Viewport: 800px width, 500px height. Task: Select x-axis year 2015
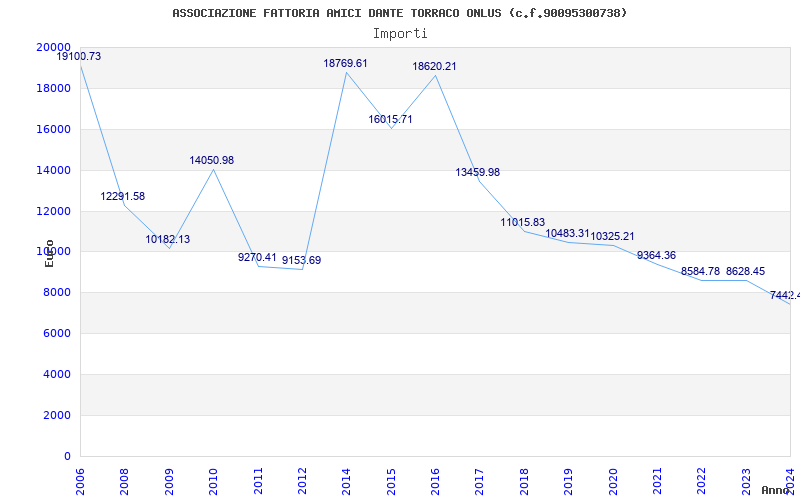tap(391, 481)
